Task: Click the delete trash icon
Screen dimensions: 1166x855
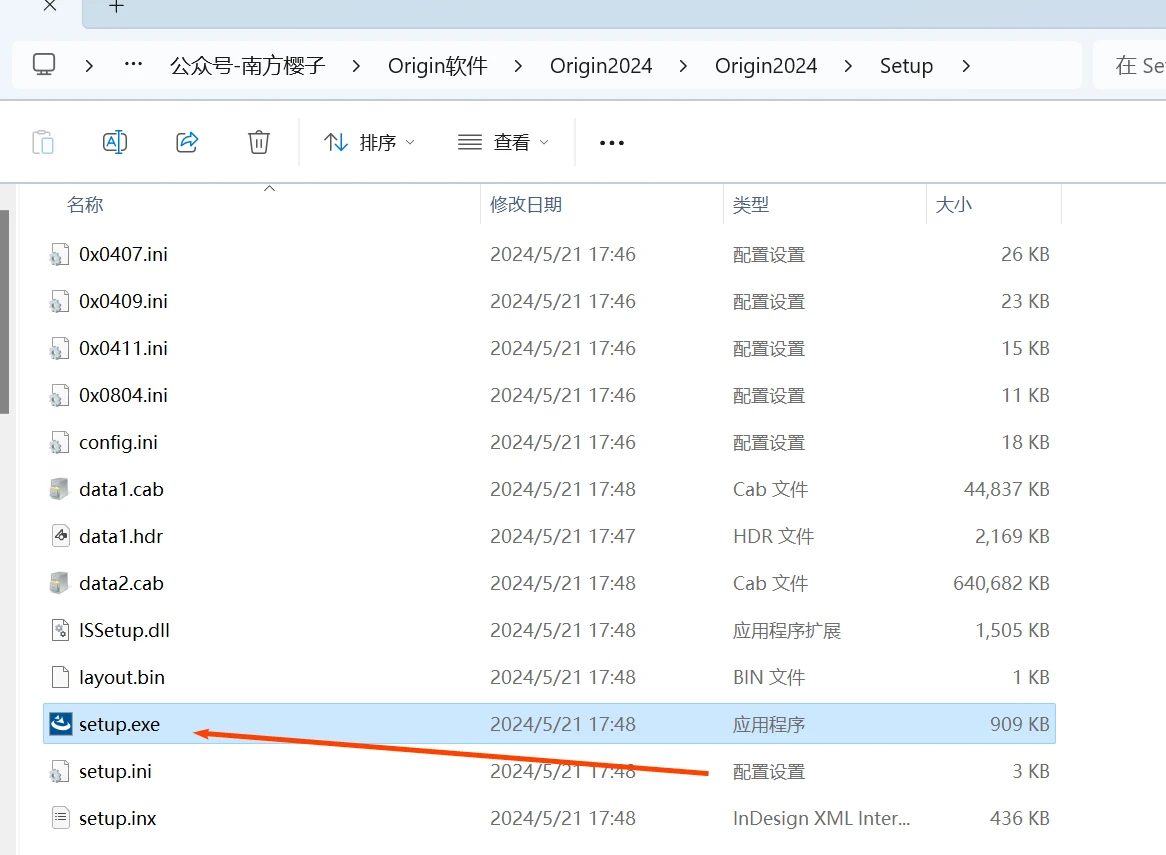Action: coord(259,141)
